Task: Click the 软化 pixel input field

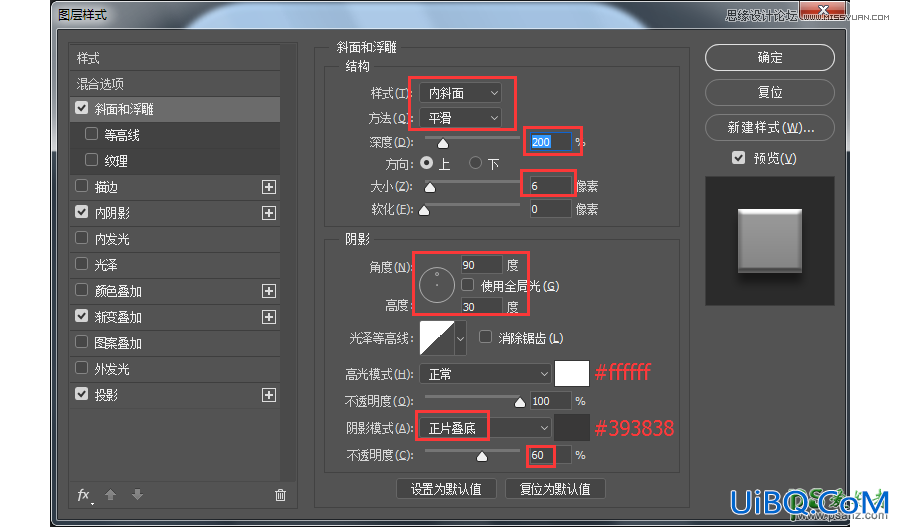Action: [550, 209]
